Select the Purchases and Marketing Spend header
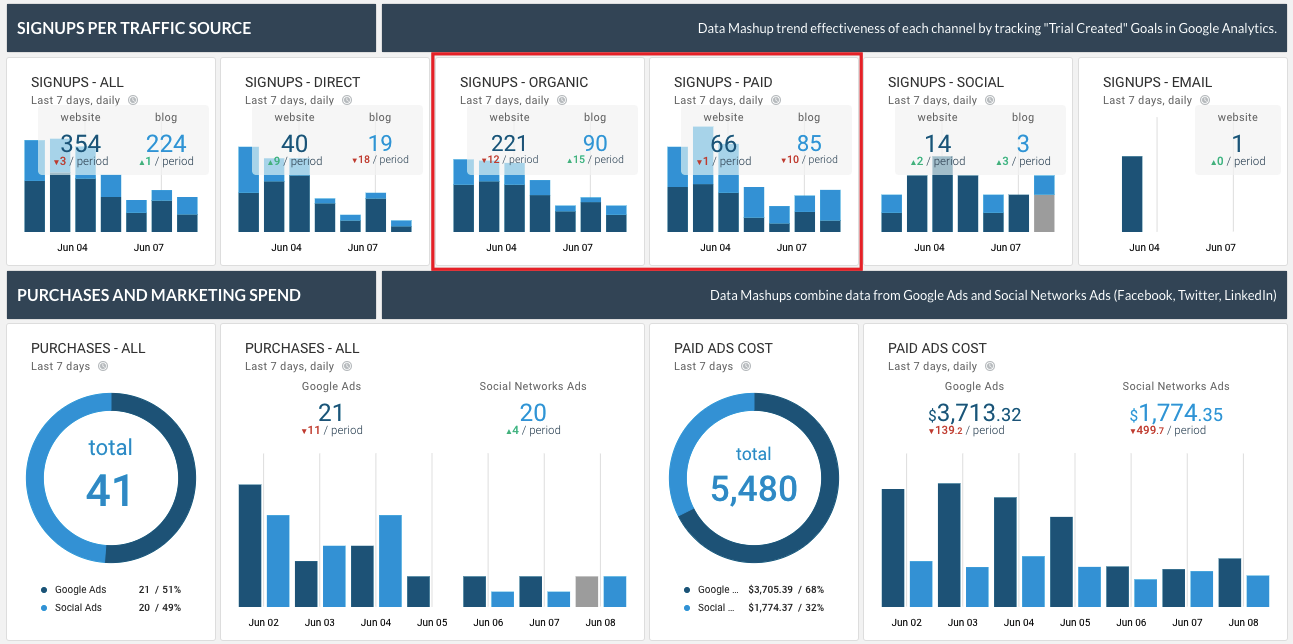 pos(159,295)
